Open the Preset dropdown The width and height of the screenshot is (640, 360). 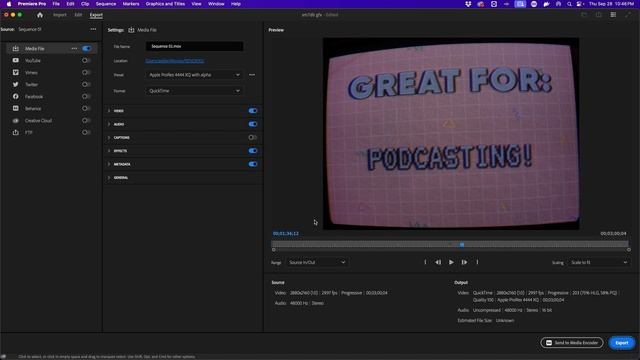pos(194,75)
